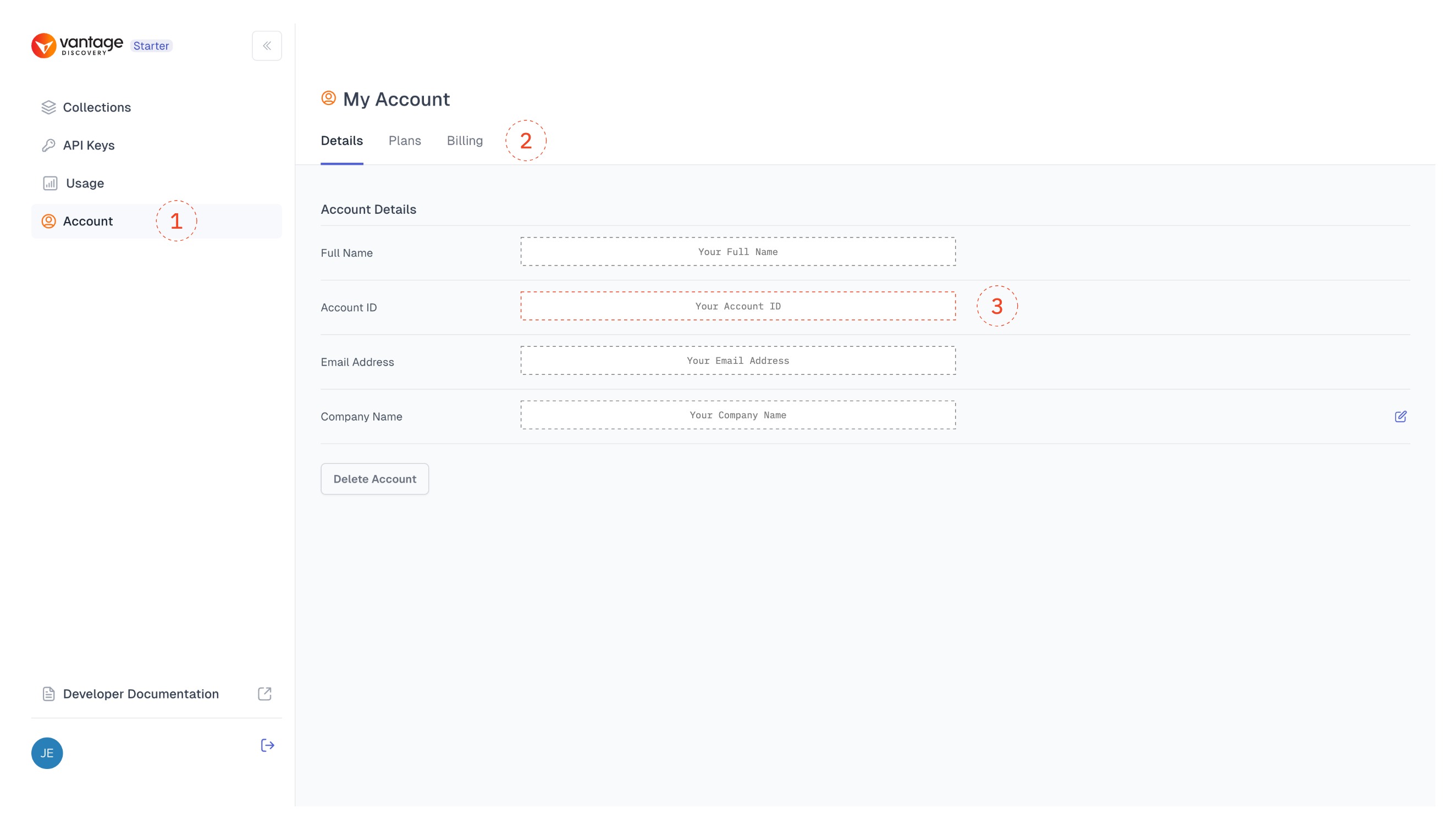Click the Collections icon in sidebar
This screenshot has height=830, width=1456.
click(48, 107)
